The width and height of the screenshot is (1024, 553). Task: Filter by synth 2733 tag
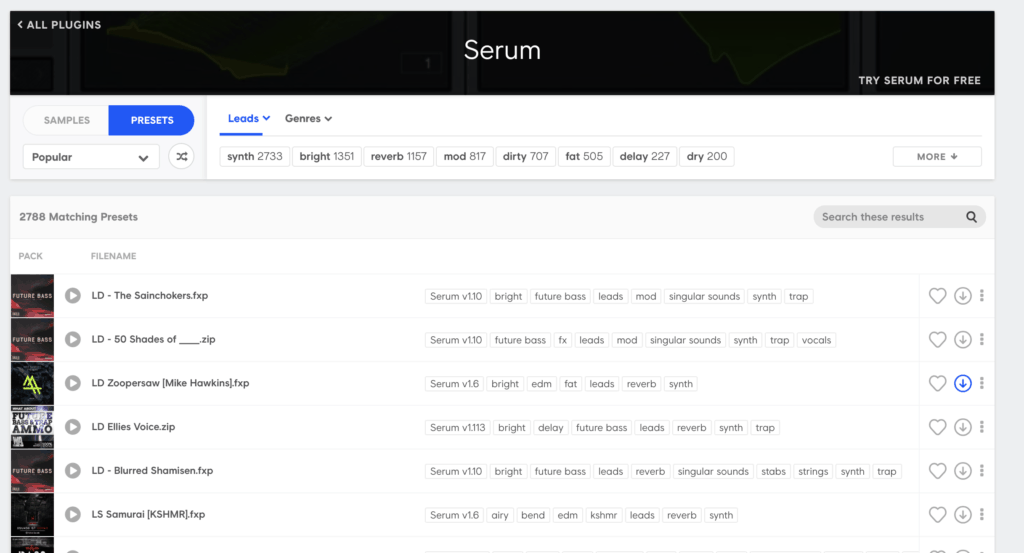click(255, 157)
